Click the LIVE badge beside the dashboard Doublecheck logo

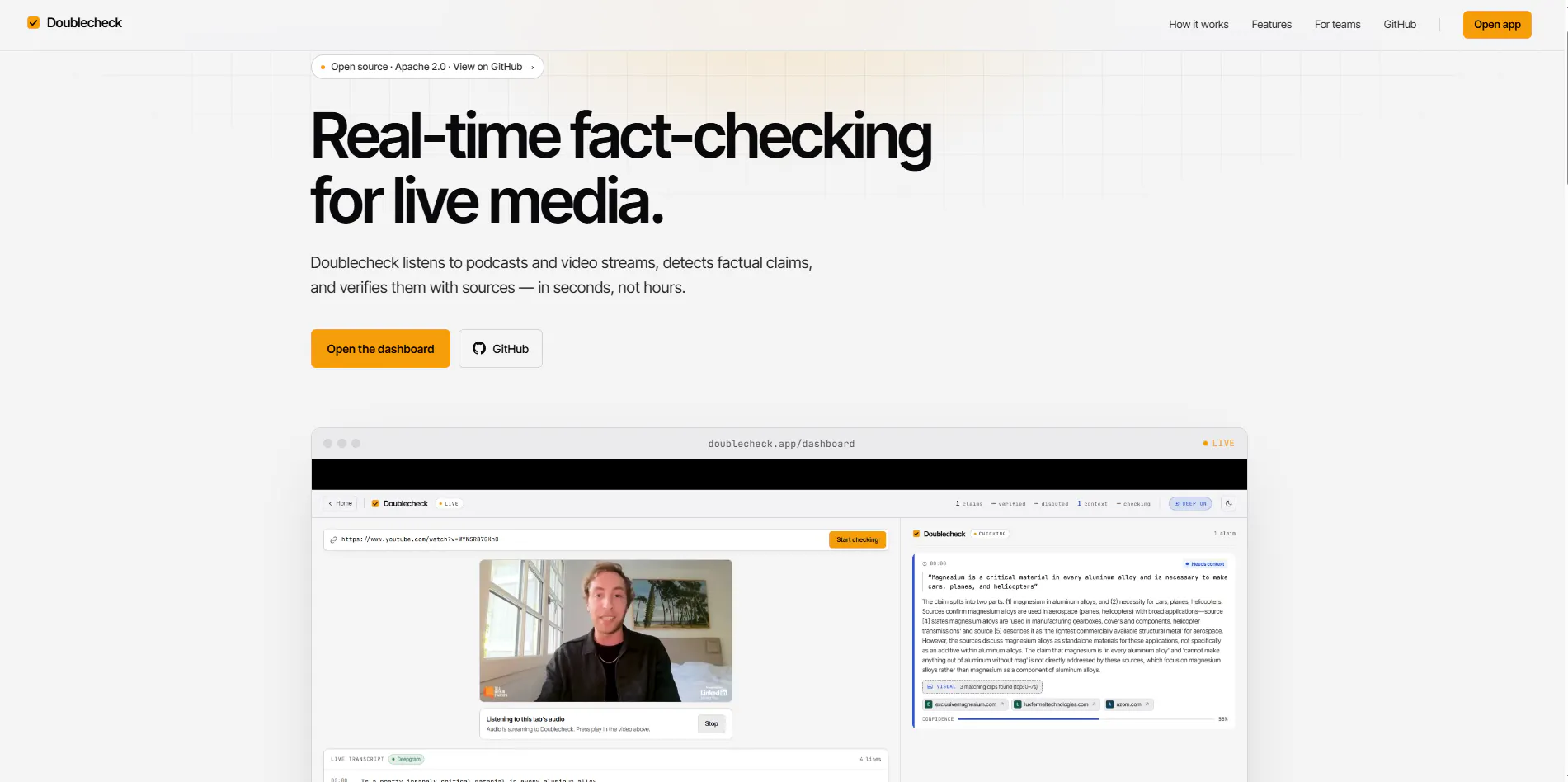point(449,503)
